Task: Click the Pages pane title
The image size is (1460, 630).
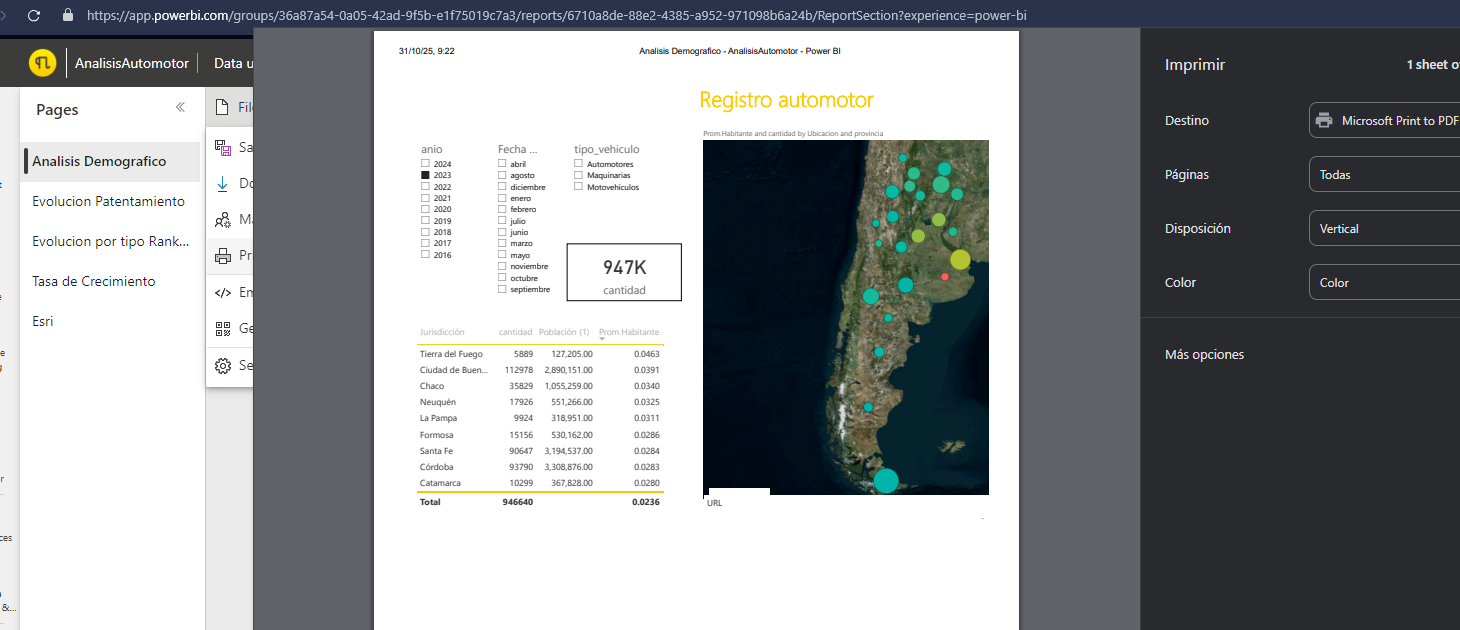Action: coord(57,110)
